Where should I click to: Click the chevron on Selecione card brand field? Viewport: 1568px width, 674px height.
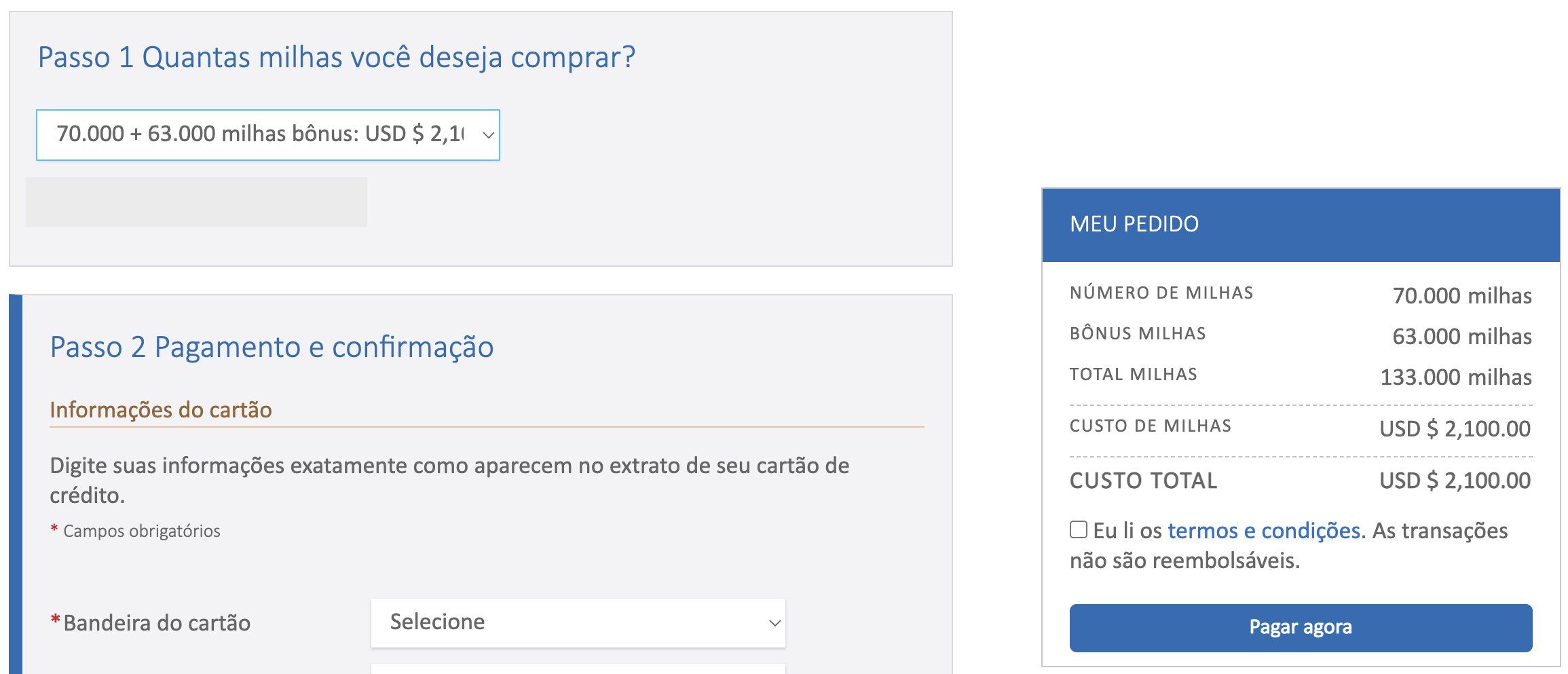pyautogui.click(x=774, y=623)
